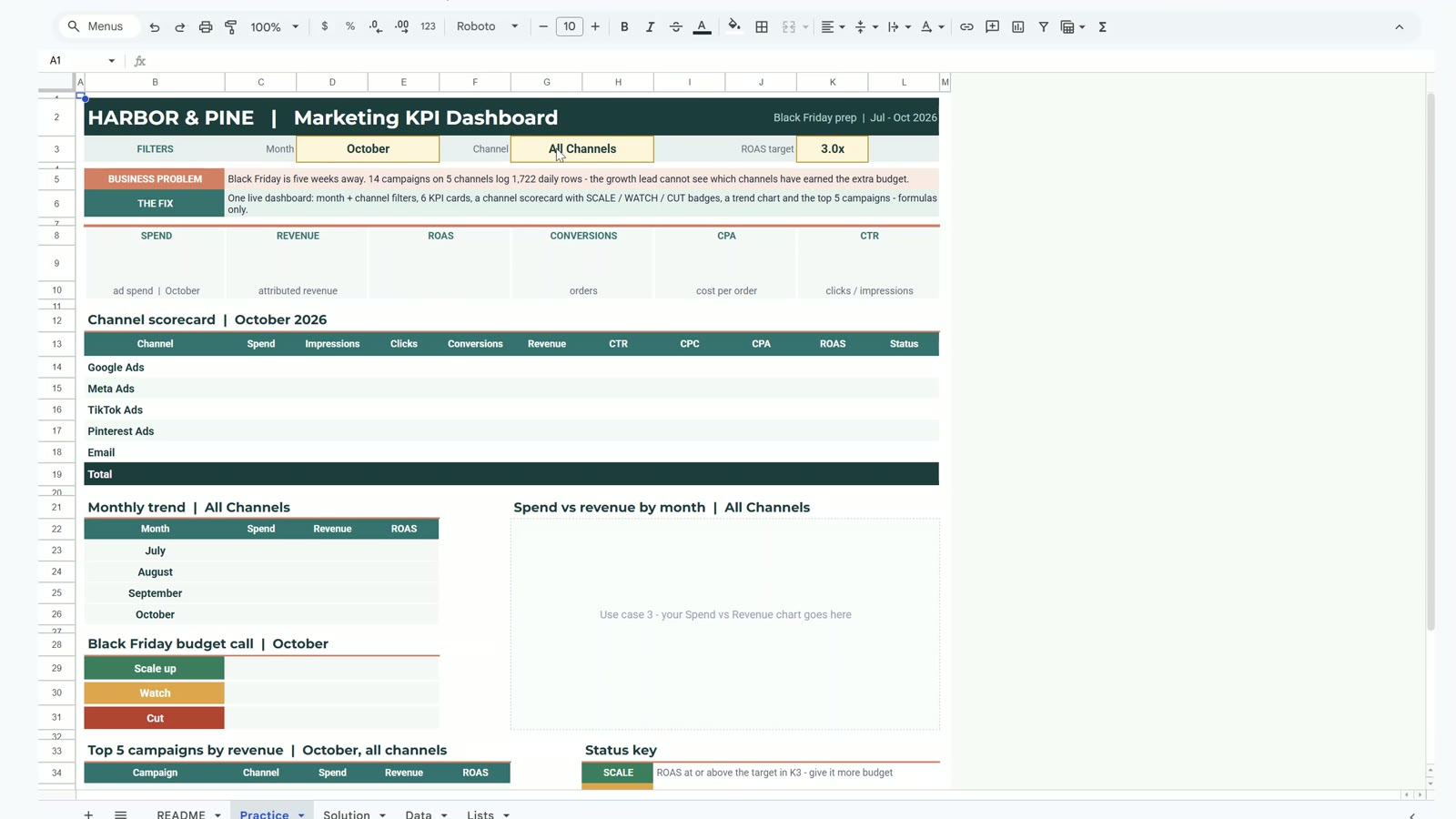Select the paint format tool
The width and height of the screenshot is (1456, 819).
(231, 27)
